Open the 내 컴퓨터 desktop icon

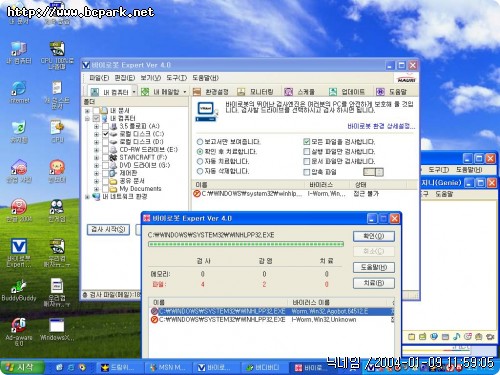tap(19, 49)
